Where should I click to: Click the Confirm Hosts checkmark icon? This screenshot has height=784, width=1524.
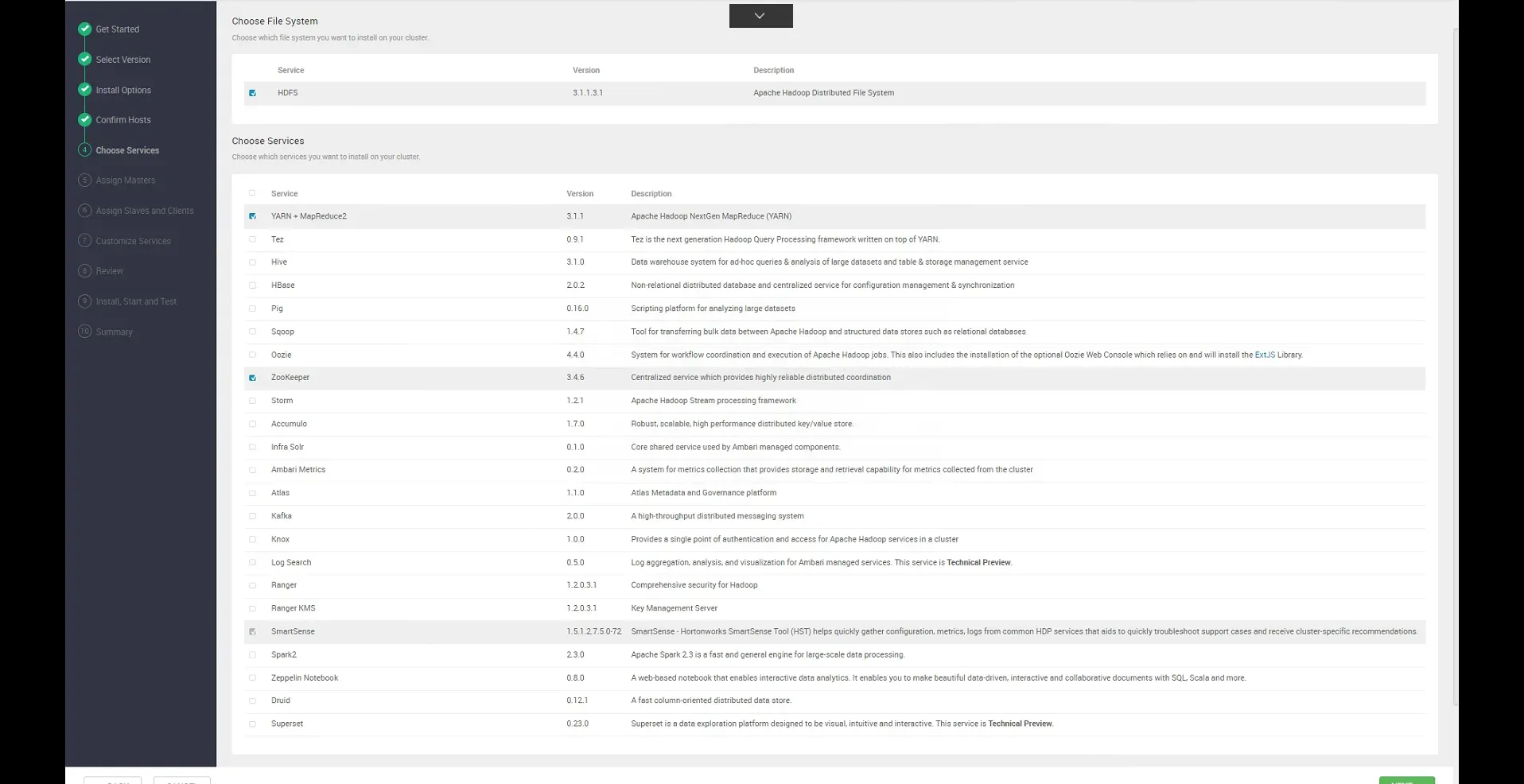pyautogui.click(x=85, y=120)
